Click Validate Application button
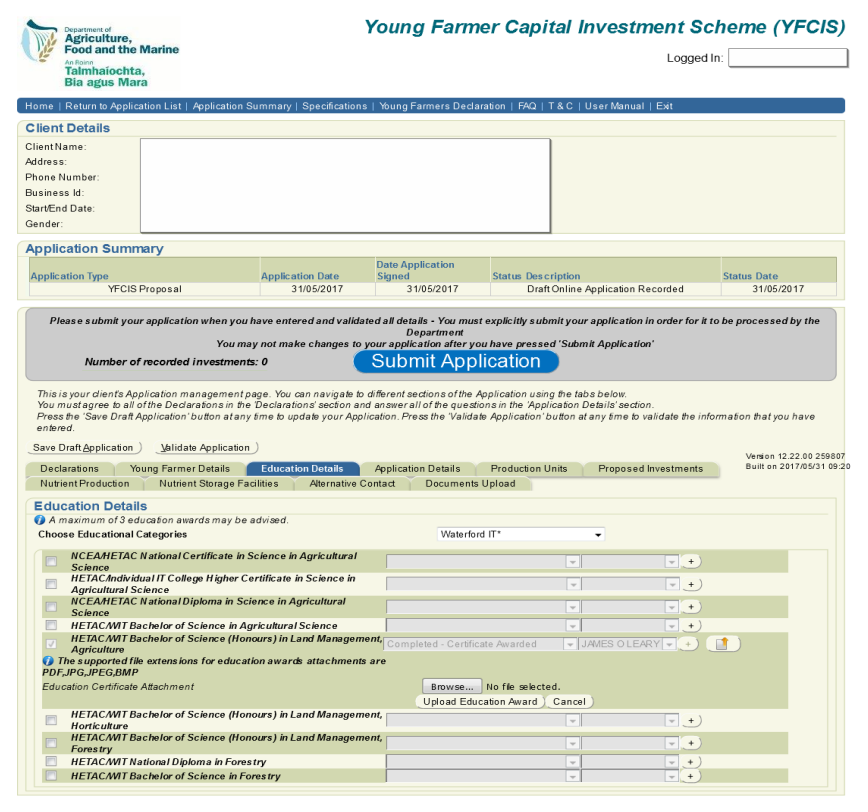Image resolution: width=868 pixels, height=812 pixels. coord(205,448)
